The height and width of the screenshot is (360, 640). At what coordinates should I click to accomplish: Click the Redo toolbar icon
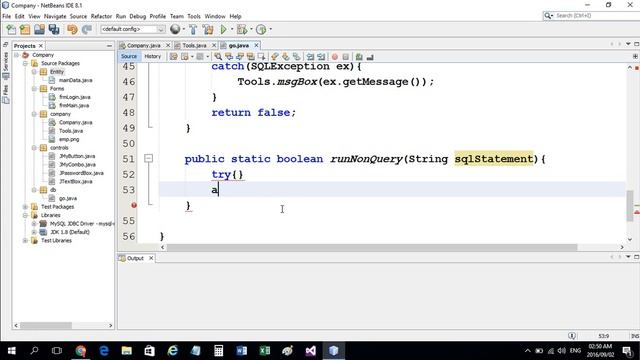coord(87,29)
